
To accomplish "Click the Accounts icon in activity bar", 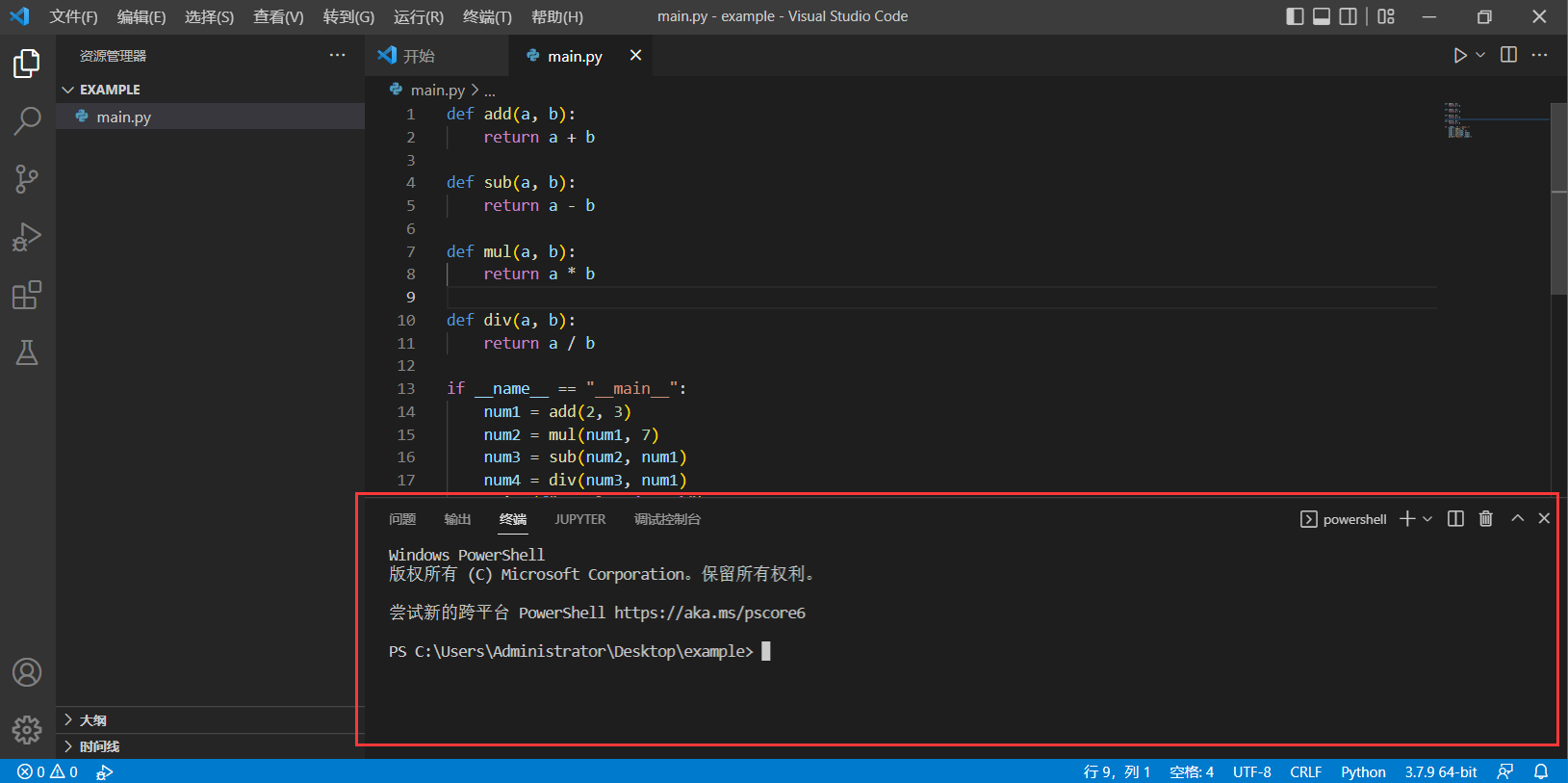I will tap(27, 672).
